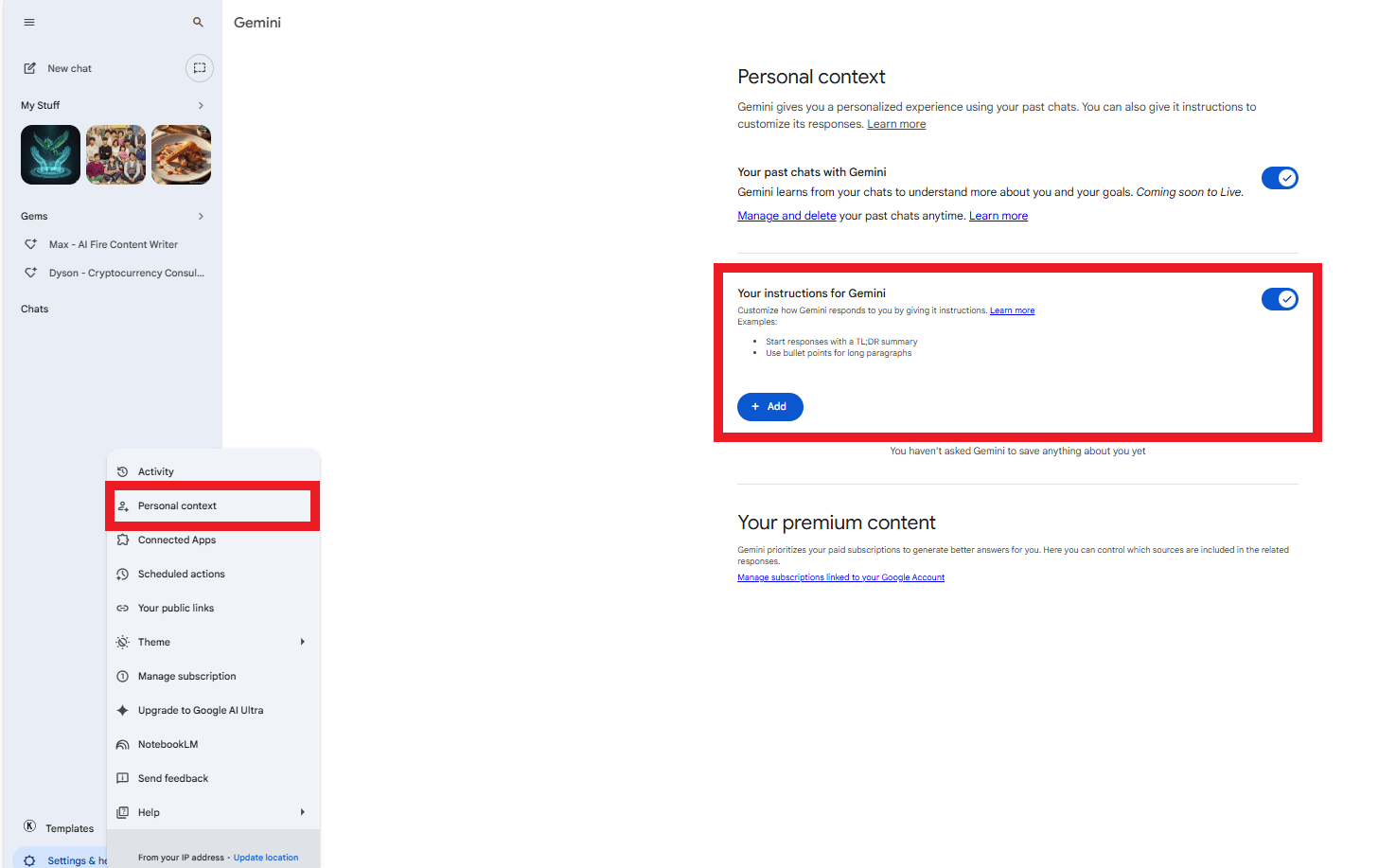
Task: Click the Add instructions button
Action: click(x=769, y=406)
